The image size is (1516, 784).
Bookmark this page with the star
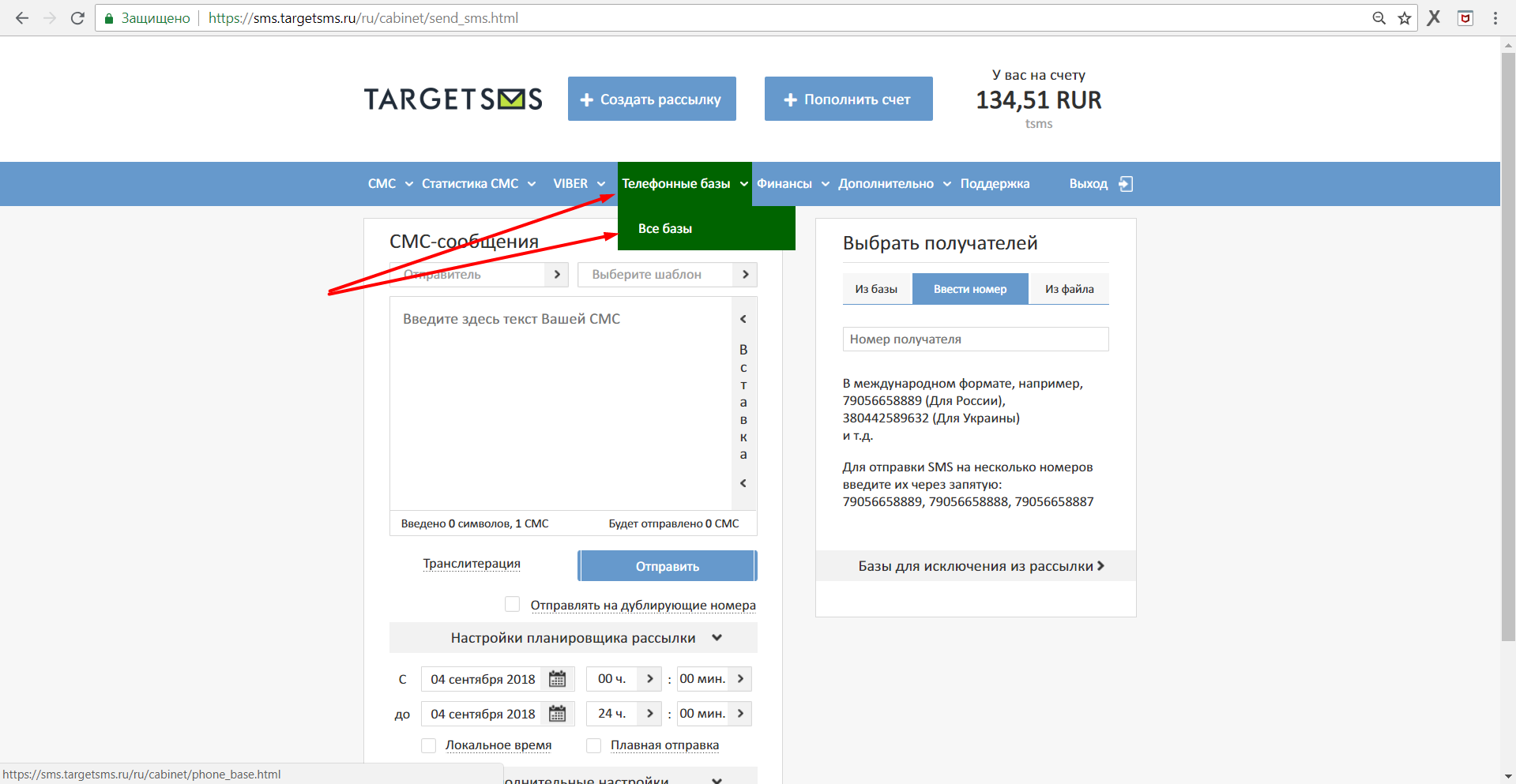click(x=1405, y=18)
